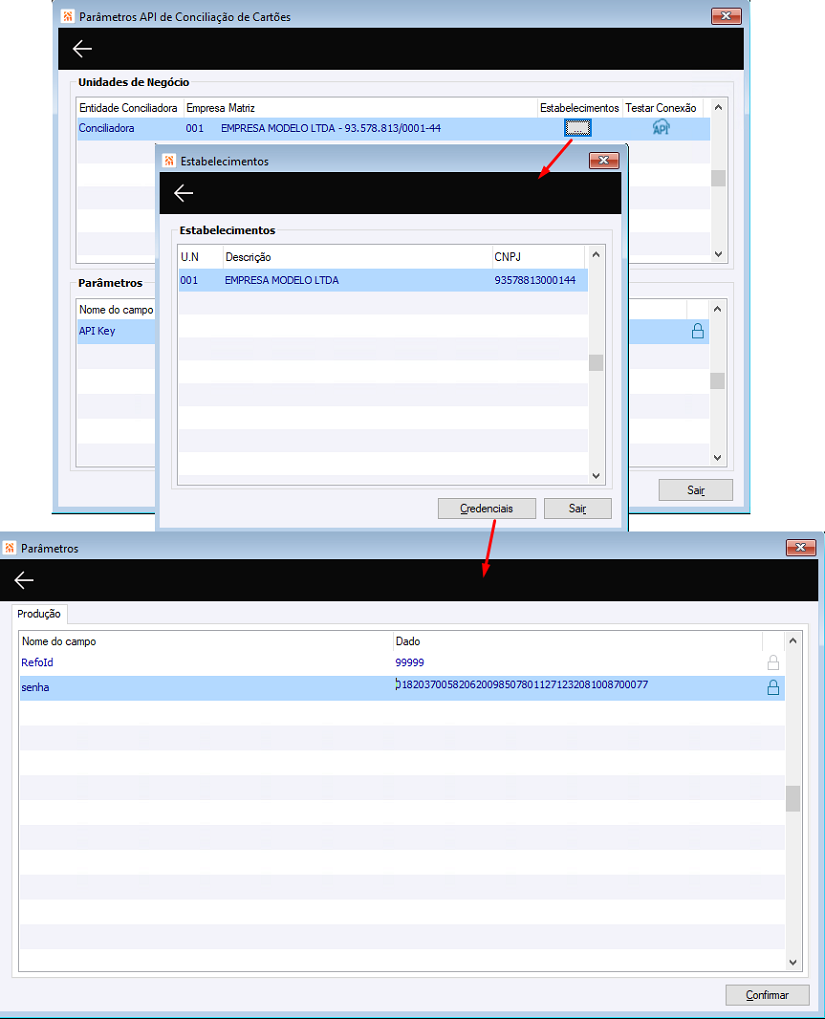This screenshot has height=1019, width=825.
Task: Click the RefoId value 99999
Action: point(410,662)
